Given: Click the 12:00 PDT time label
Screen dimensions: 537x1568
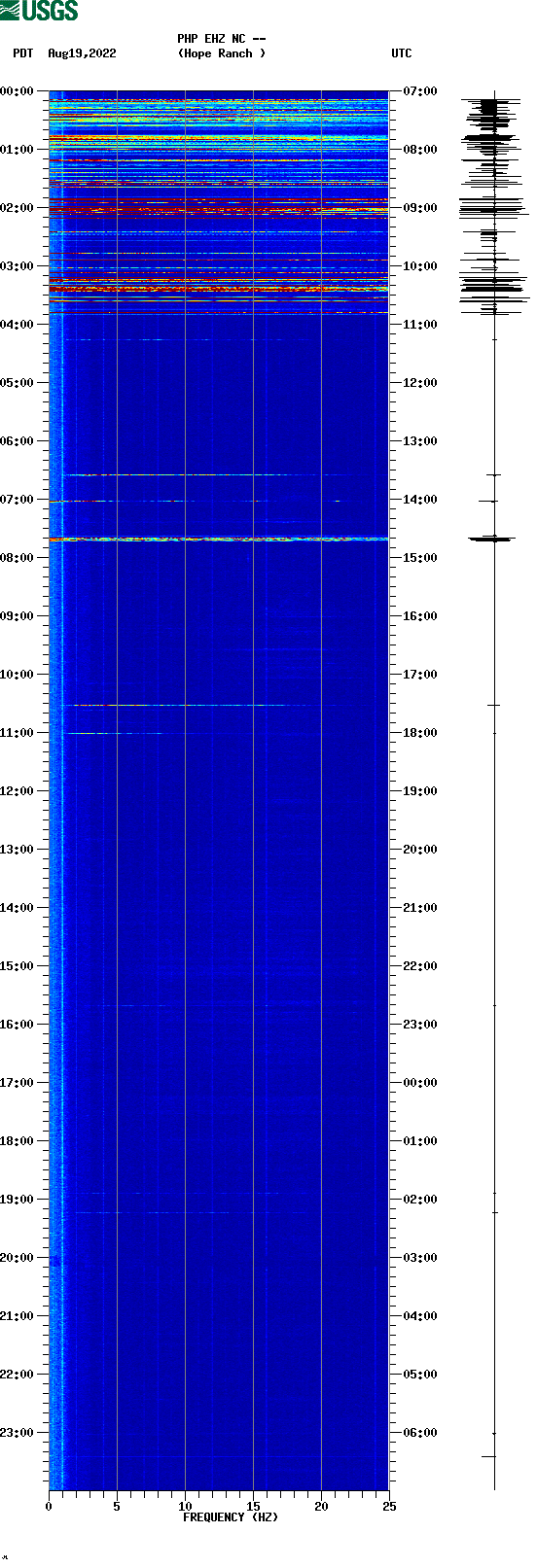Looking at the screenshot, I should (17, 791).
